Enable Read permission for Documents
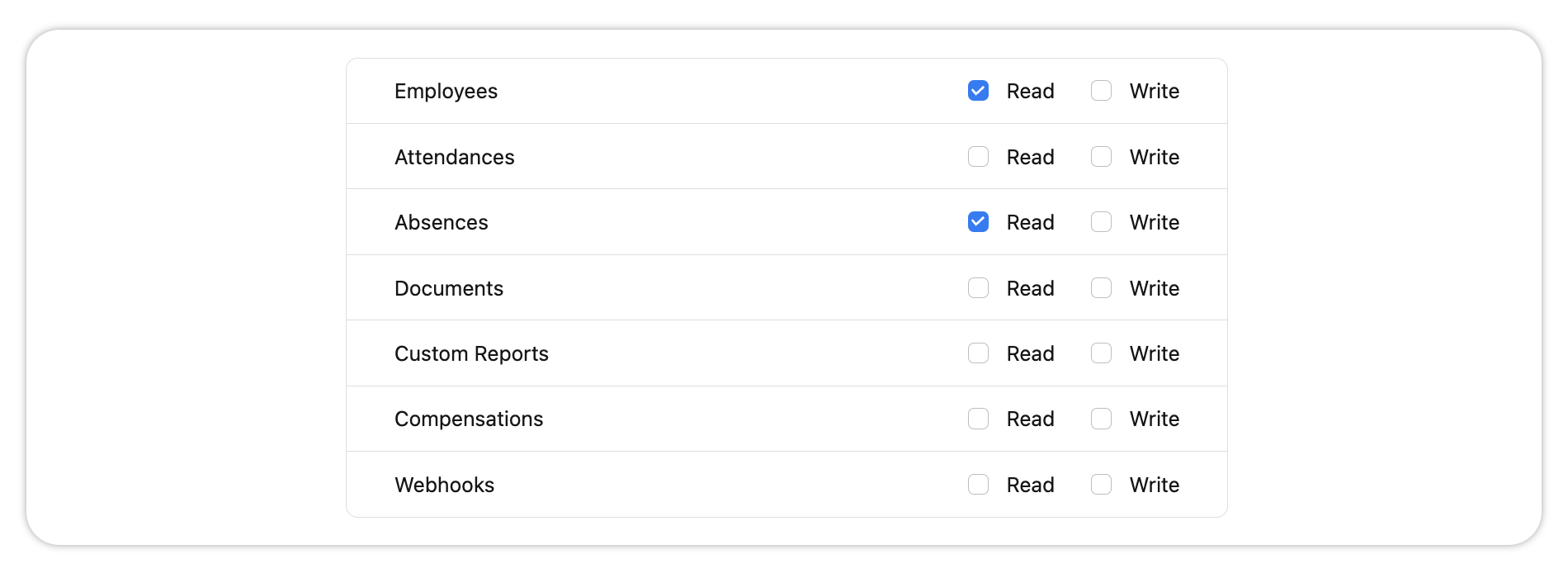1568x578 pixels. (978, 288)
